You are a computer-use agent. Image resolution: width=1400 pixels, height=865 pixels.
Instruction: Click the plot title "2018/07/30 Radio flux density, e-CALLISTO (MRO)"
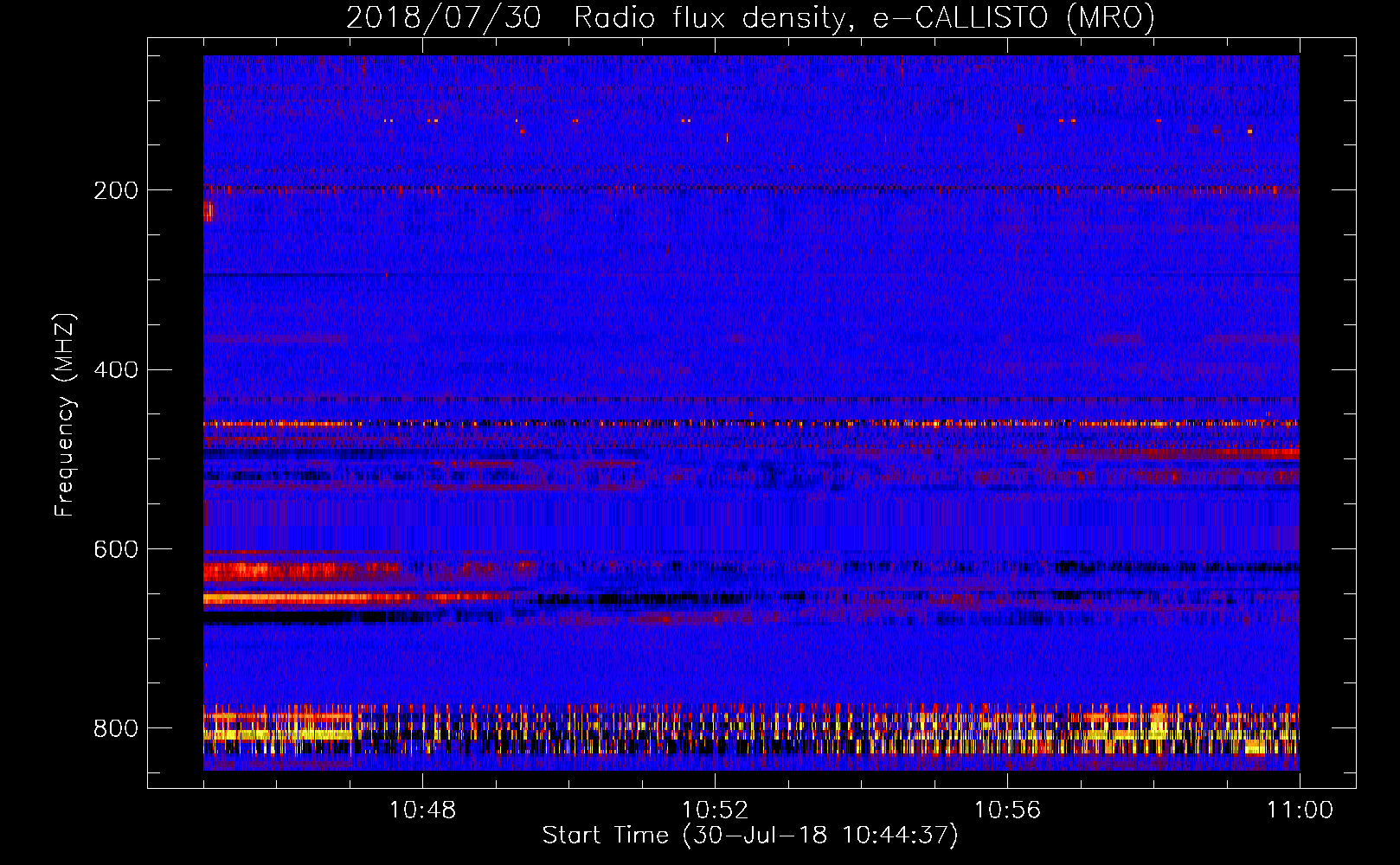(x=750, y=17)
